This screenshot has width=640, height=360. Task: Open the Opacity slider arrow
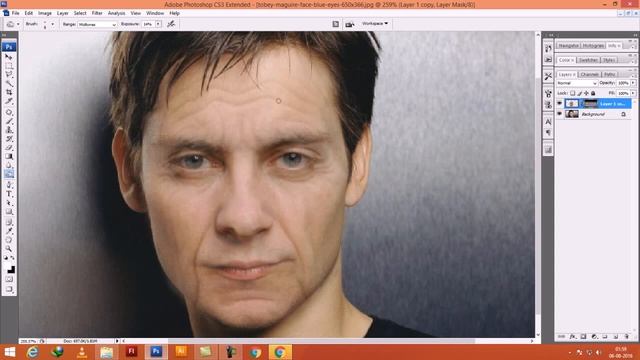tap(633, 83)
